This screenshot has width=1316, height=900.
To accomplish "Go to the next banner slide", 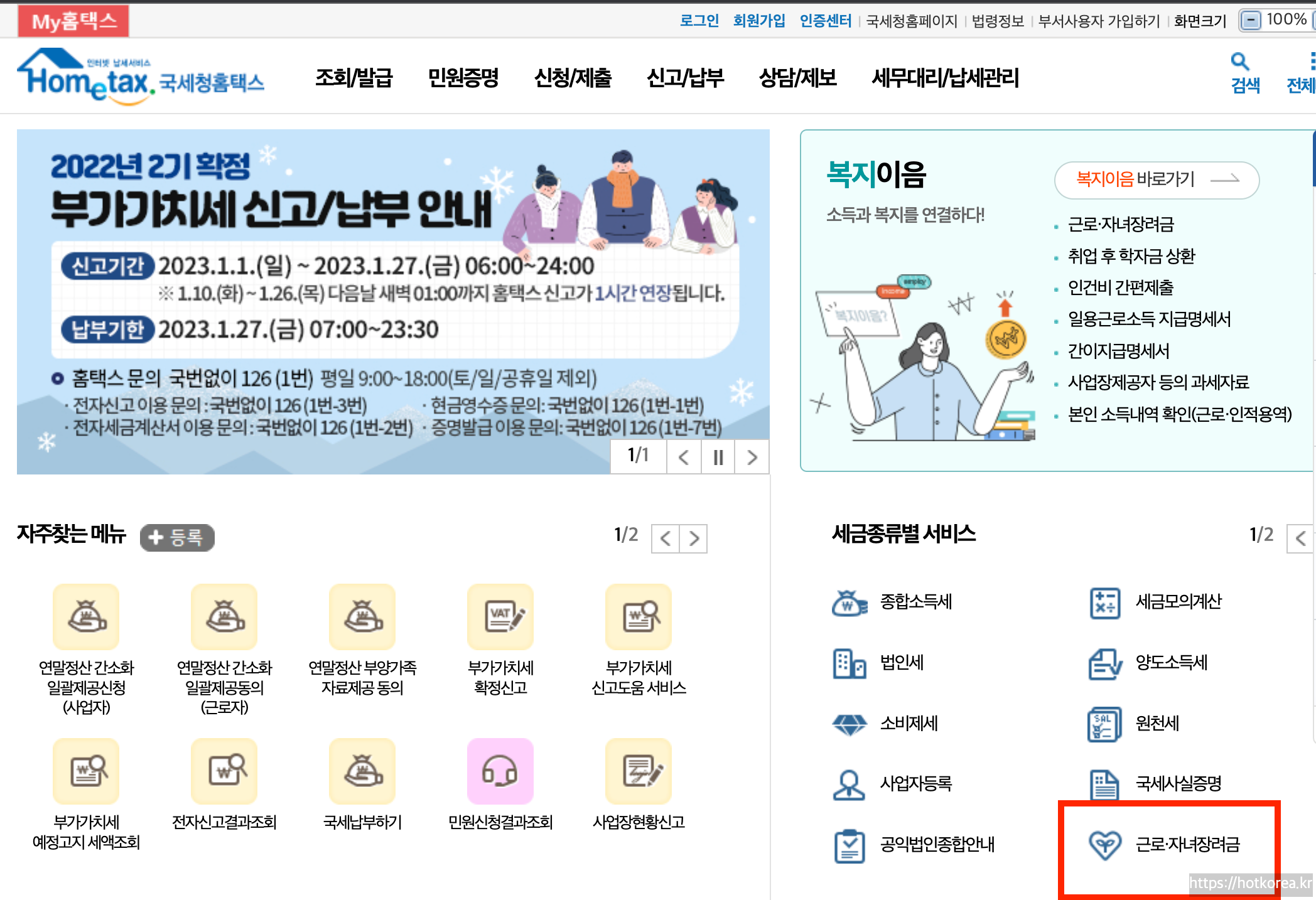I will (752, 458).
